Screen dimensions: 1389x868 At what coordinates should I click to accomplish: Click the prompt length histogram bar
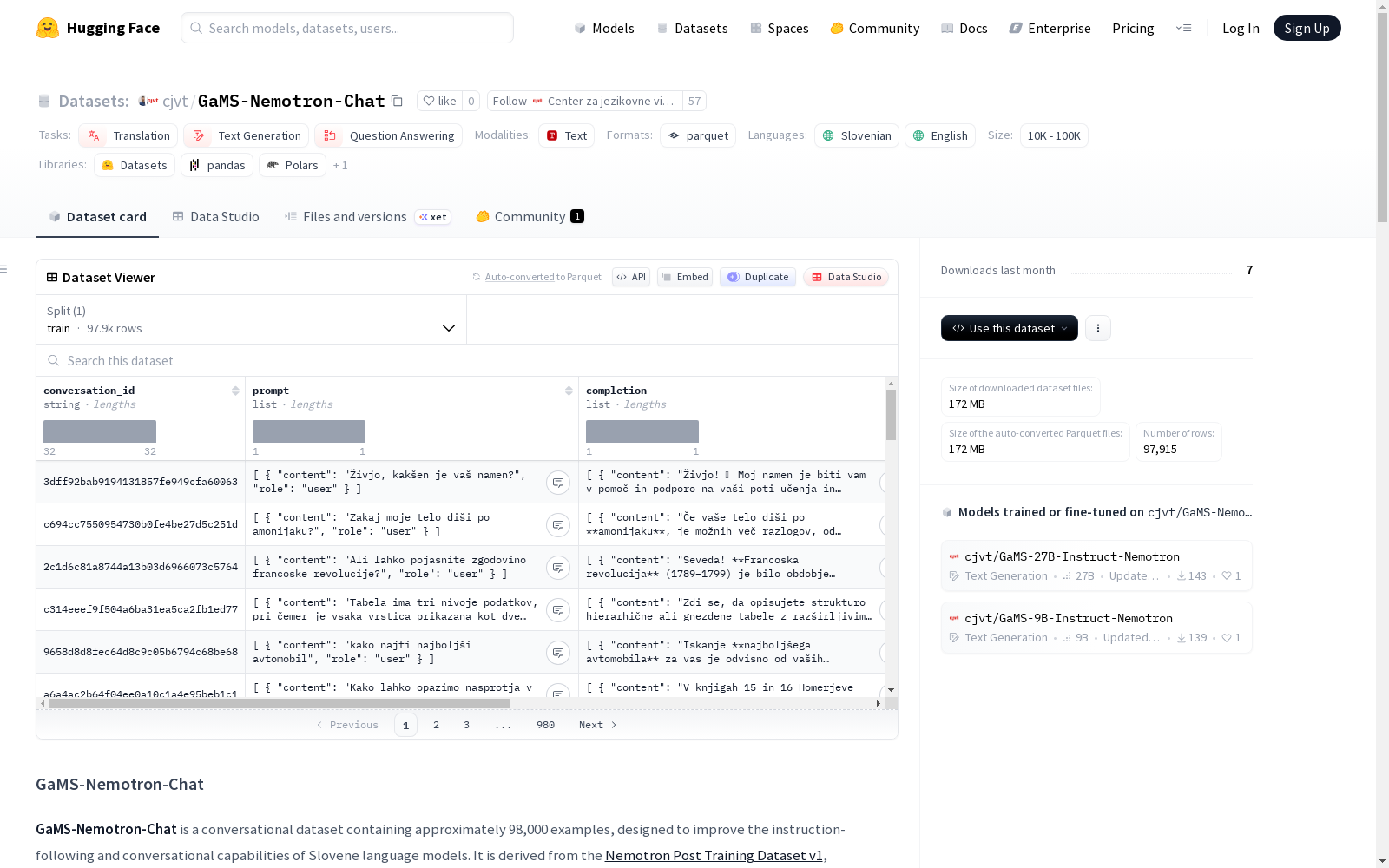tap(309, 431)
